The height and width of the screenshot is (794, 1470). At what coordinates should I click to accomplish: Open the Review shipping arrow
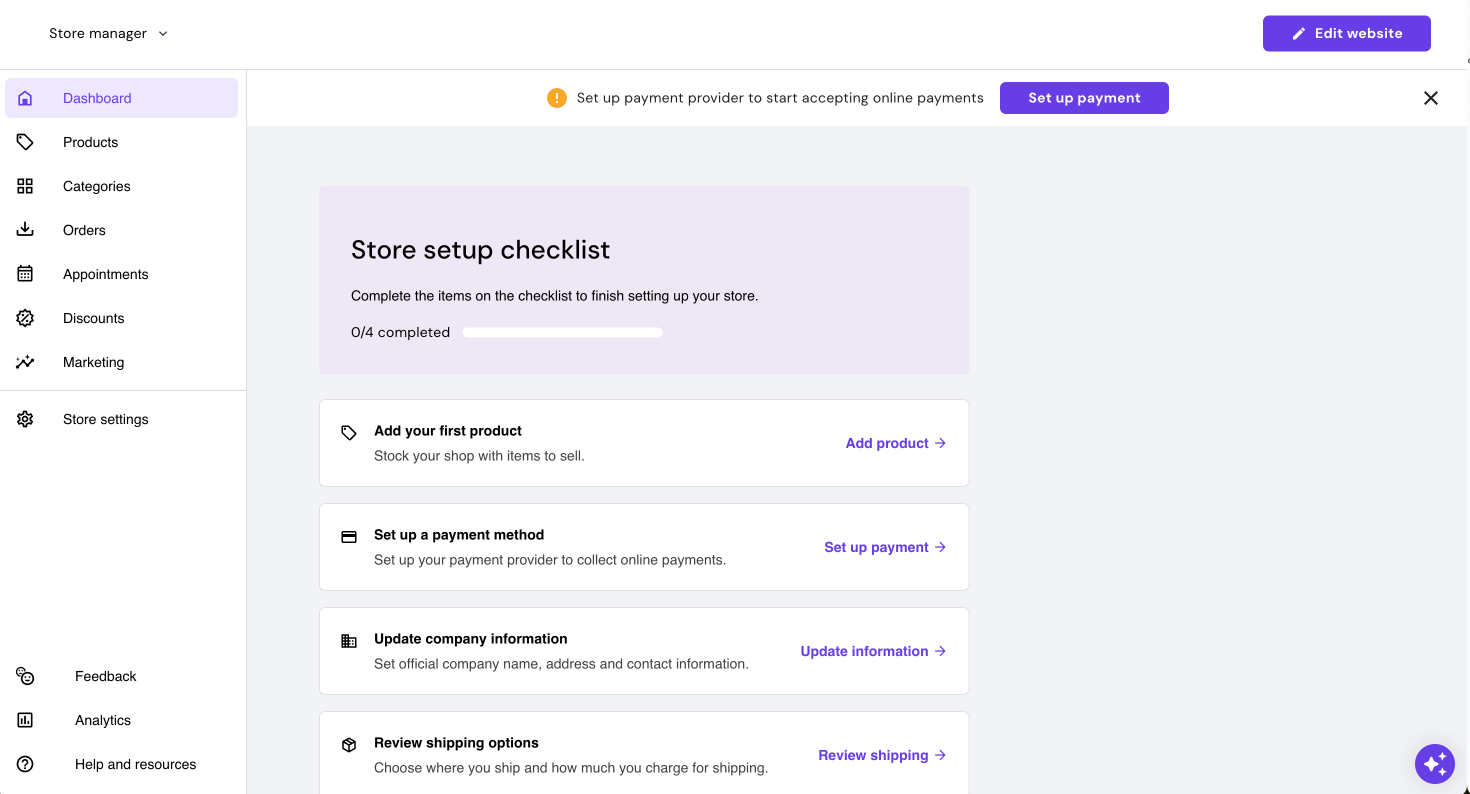pos(940,755)
